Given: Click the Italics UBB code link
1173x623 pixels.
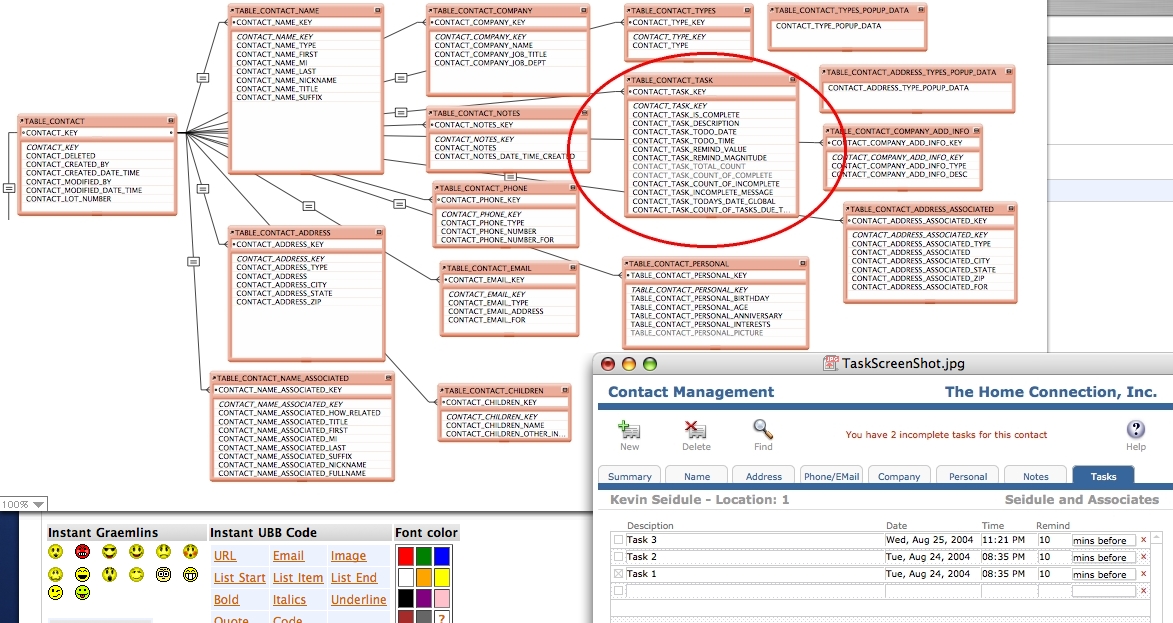Looking at the screenshot, I should (290, 599).
